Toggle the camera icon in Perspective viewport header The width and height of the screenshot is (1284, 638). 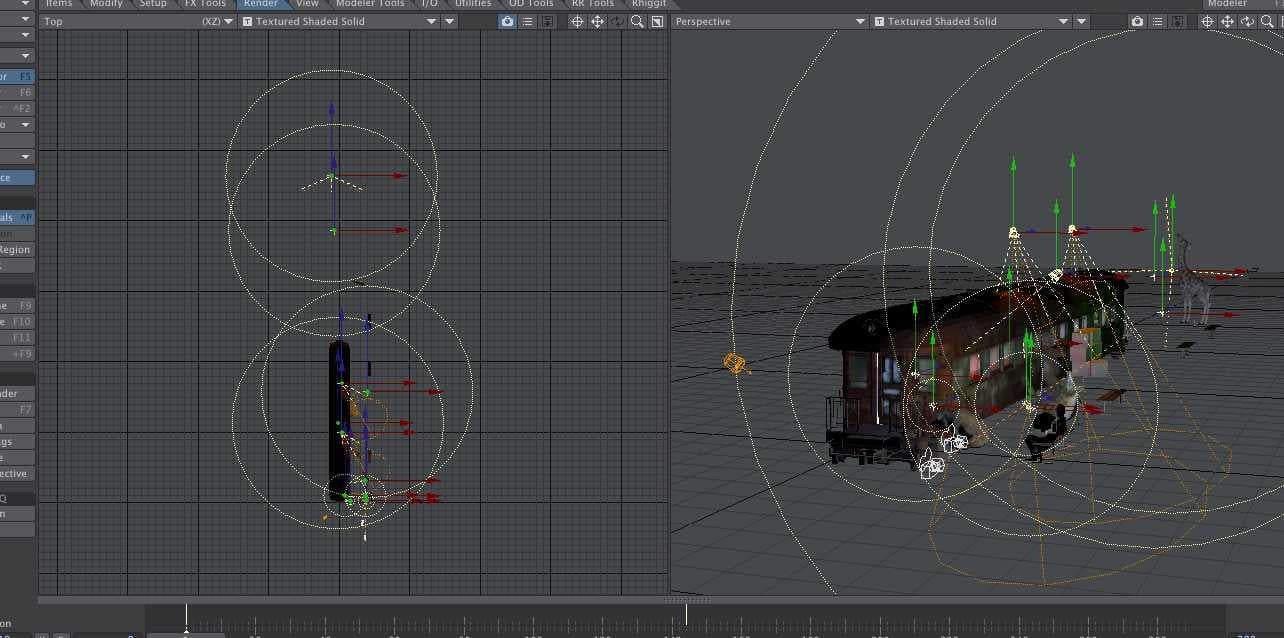[1138, 21]
